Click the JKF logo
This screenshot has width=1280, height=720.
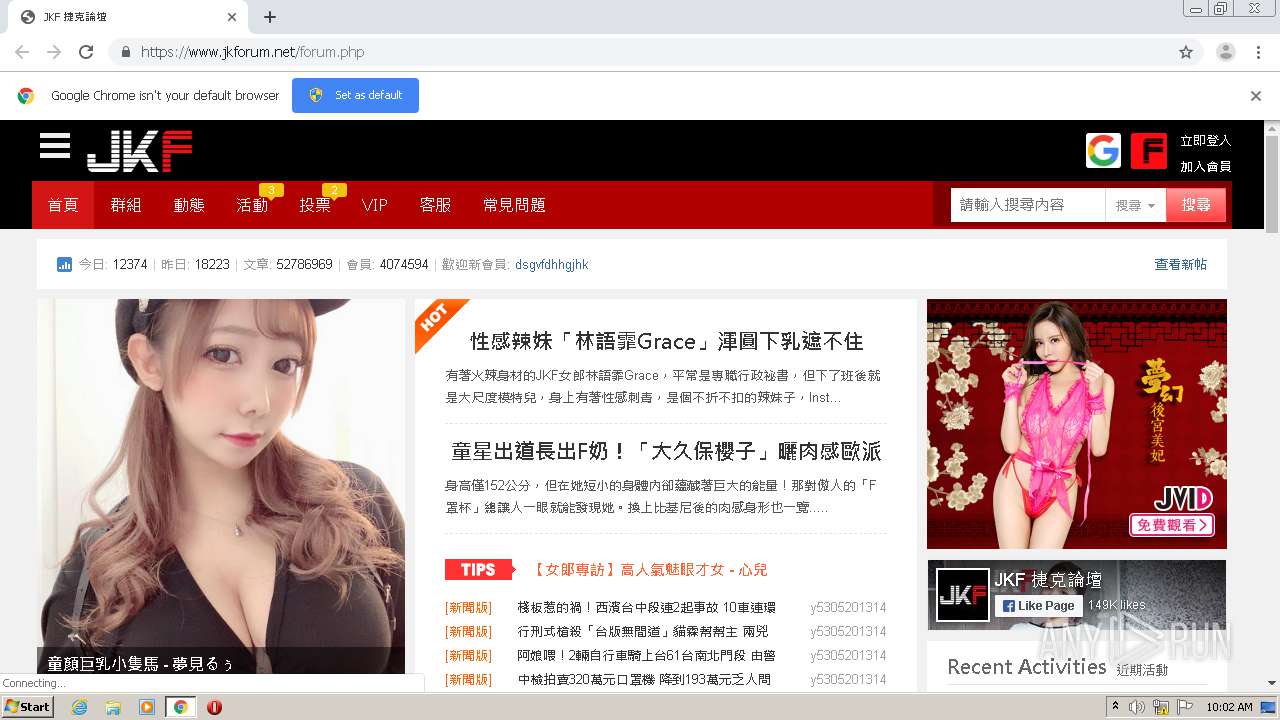point(139,151)
